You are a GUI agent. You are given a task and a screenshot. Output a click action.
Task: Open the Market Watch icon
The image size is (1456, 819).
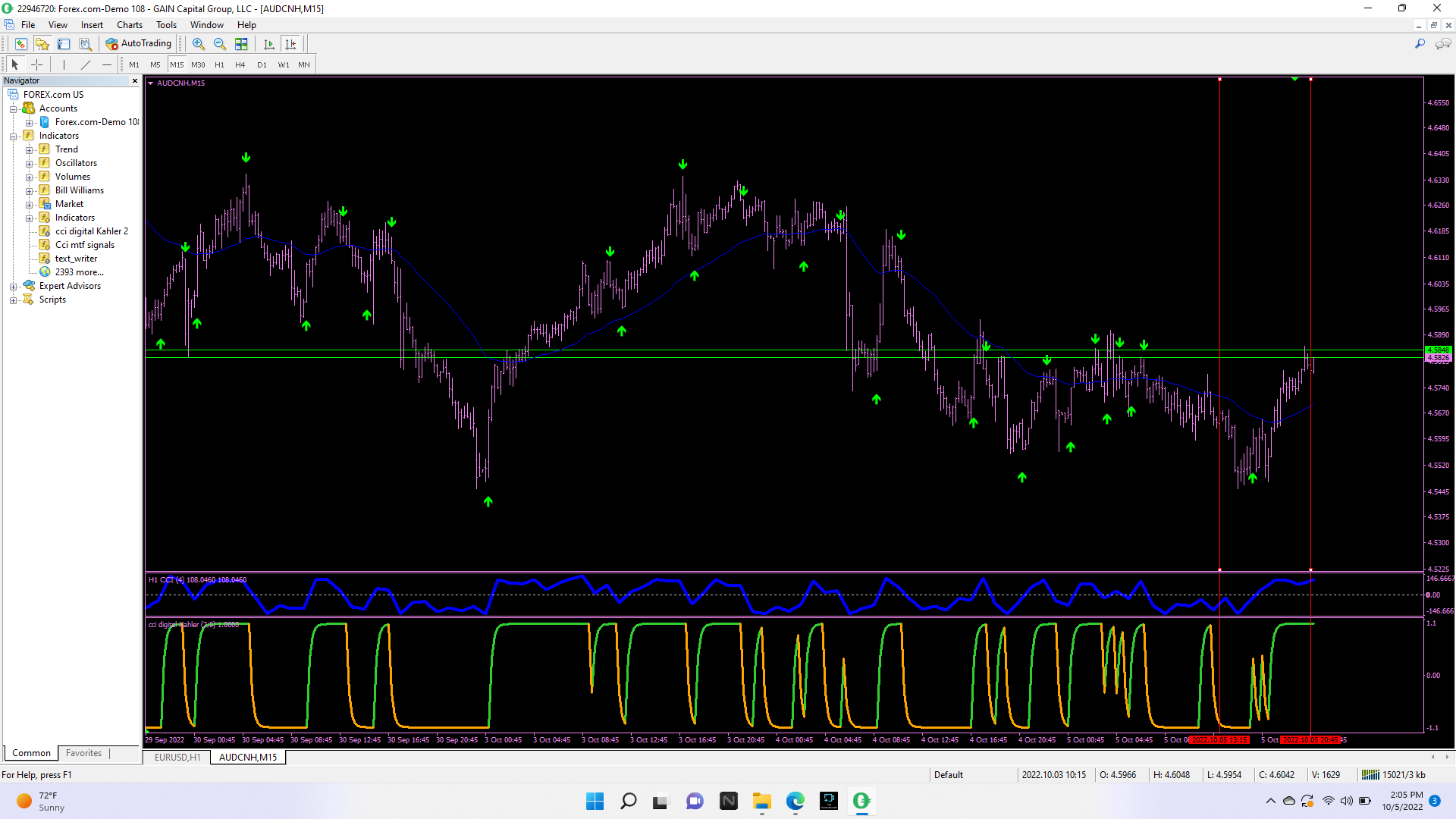coord(21,44)
